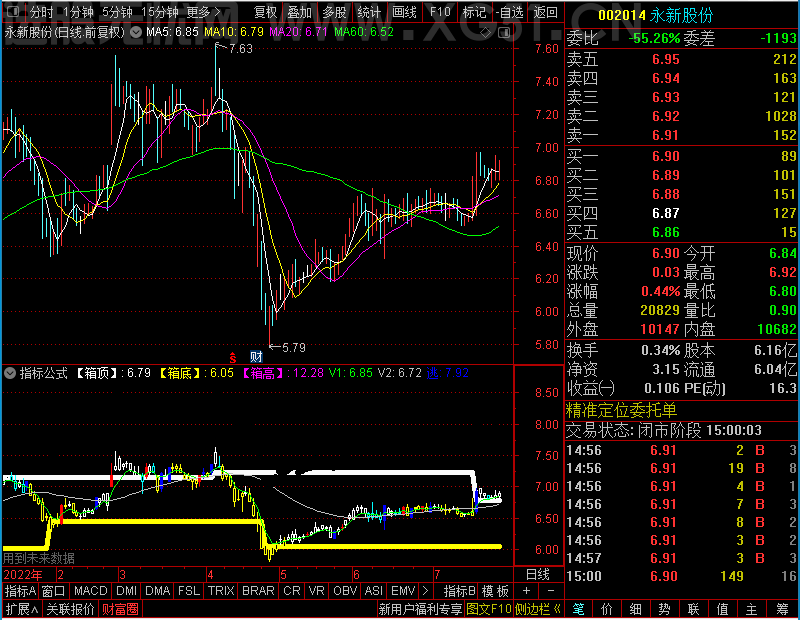Click the minus button to remove an indicator pane
This screenshot has height=620, width=800.
coord(551,591)
